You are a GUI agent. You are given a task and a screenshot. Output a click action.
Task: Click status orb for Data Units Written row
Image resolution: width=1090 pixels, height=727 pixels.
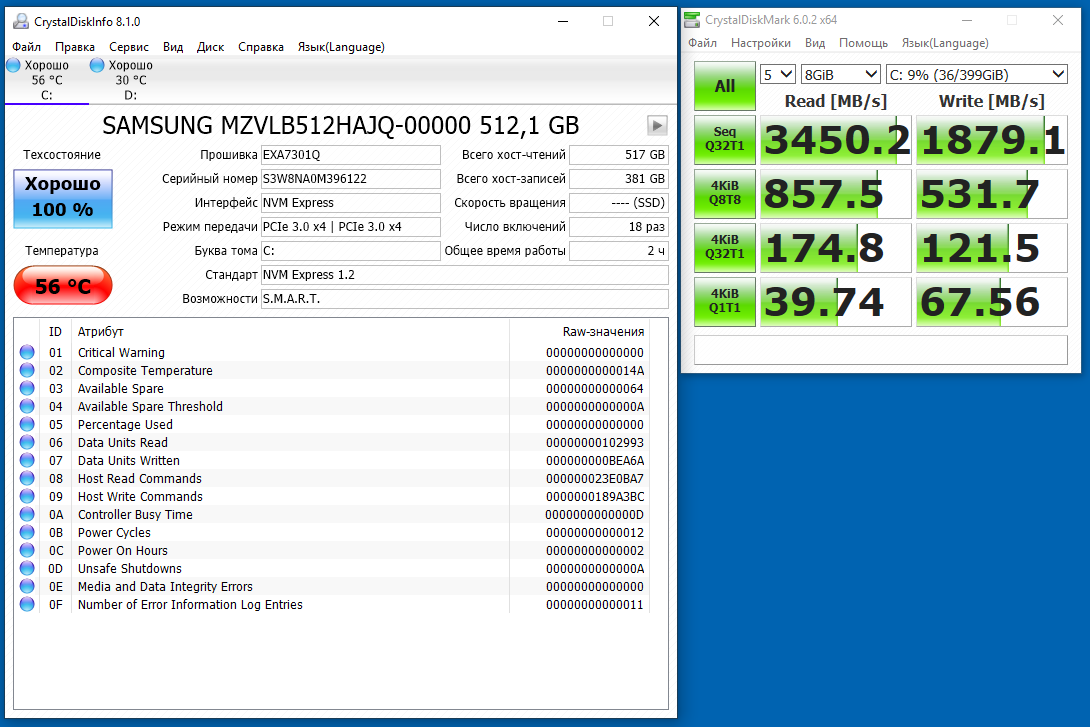(27, 461)
